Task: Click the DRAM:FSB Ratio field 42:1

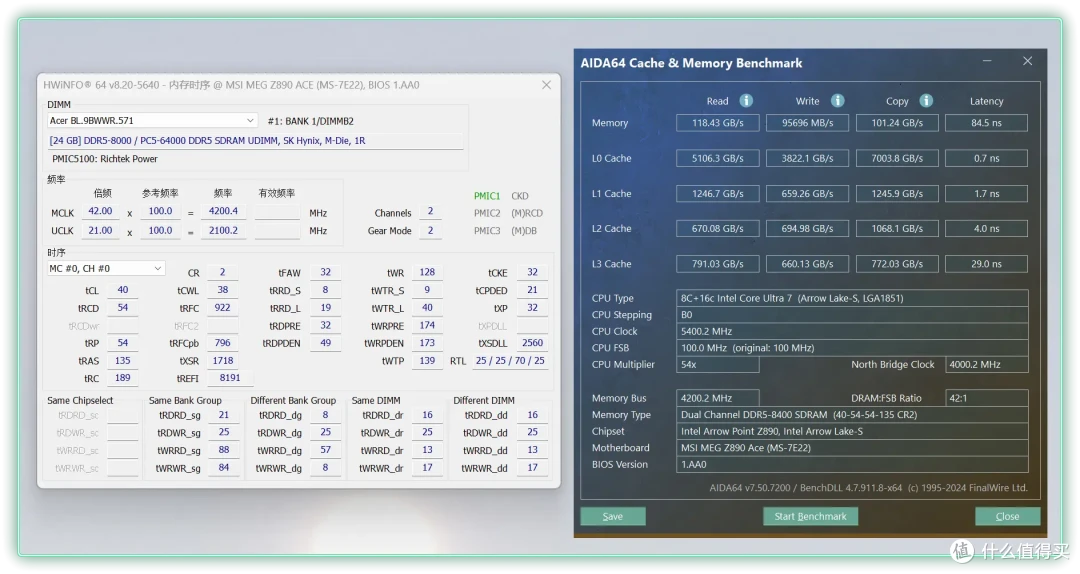Action: pyautogui.click(x=986, y=398)
